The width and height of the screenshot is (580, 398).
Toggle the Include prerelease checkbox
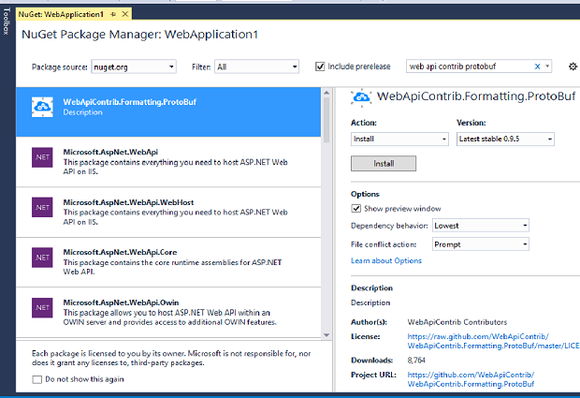(x=320, y=67)
